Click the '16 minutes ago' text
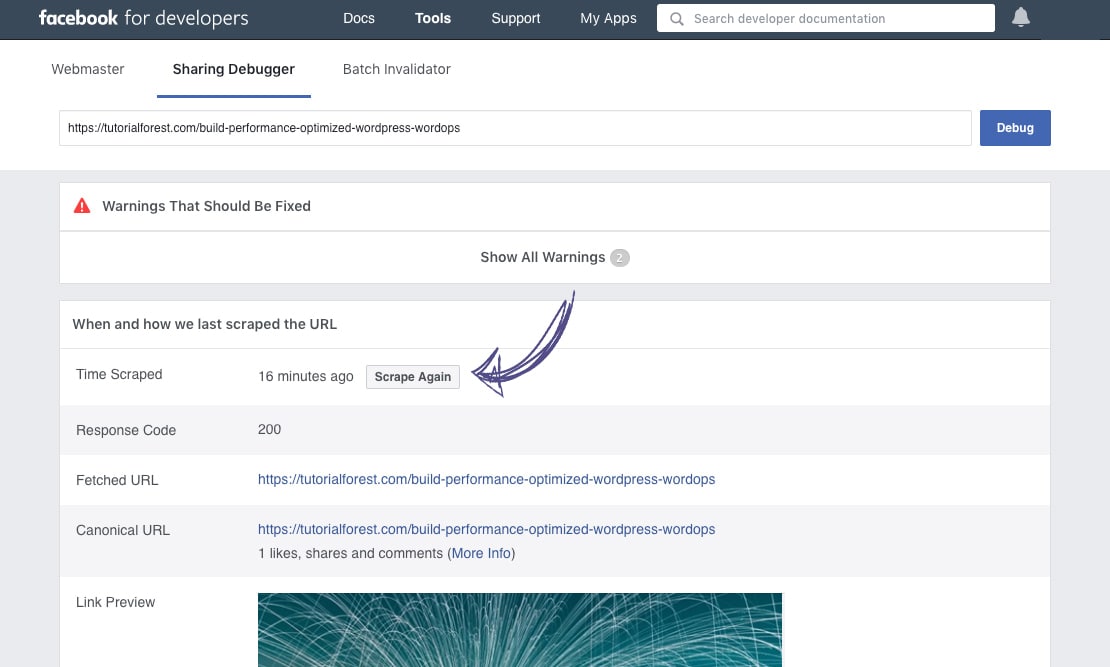Viewport: 1110px width, 667px height. 306,377
